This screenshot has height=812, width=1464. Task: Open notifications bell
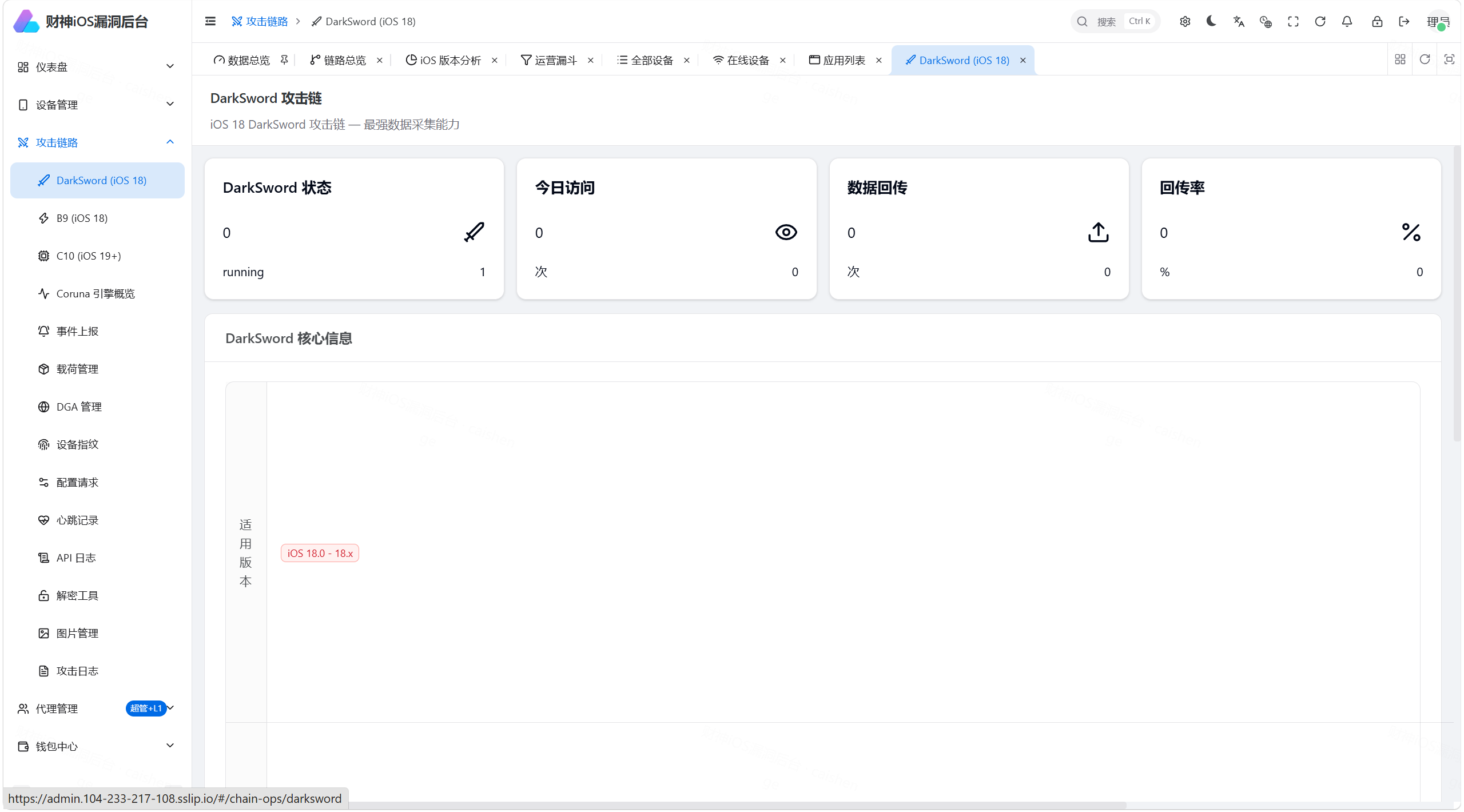[x=1347, y=21]
